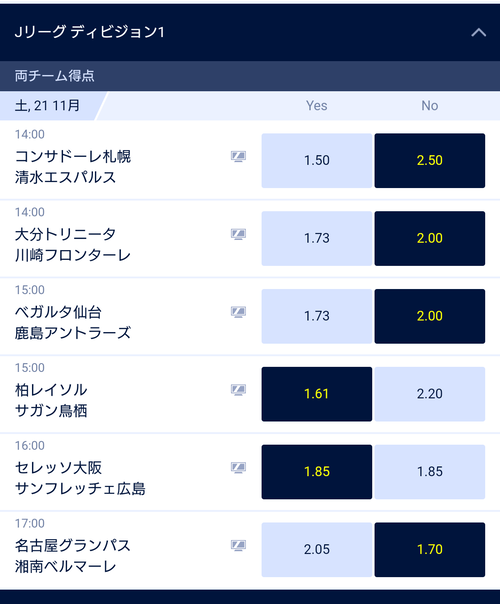The width and height of the screenshot is (500, 604).
Task: Open the サンフレッチェ広島 match details
Action: pyautogui.click(x=80, y=489)
